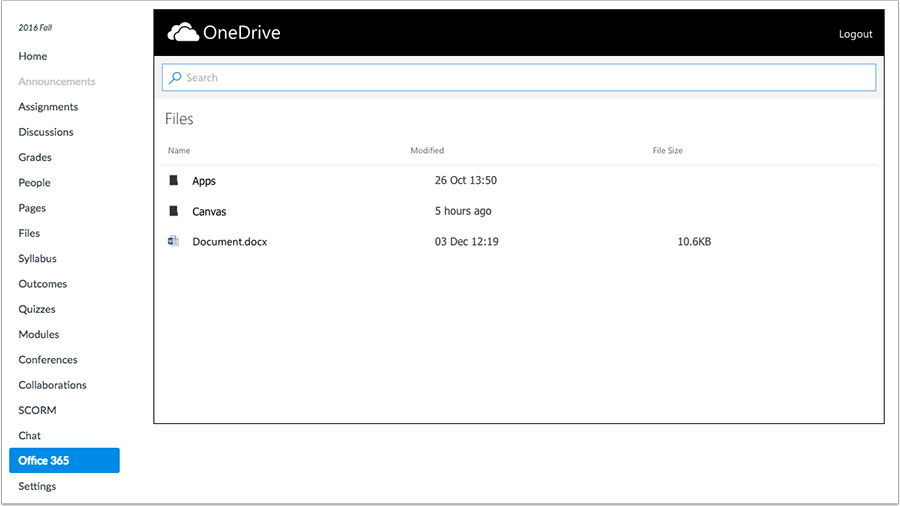
Task: Open the Collaborations page
Action: pos(52,385)
